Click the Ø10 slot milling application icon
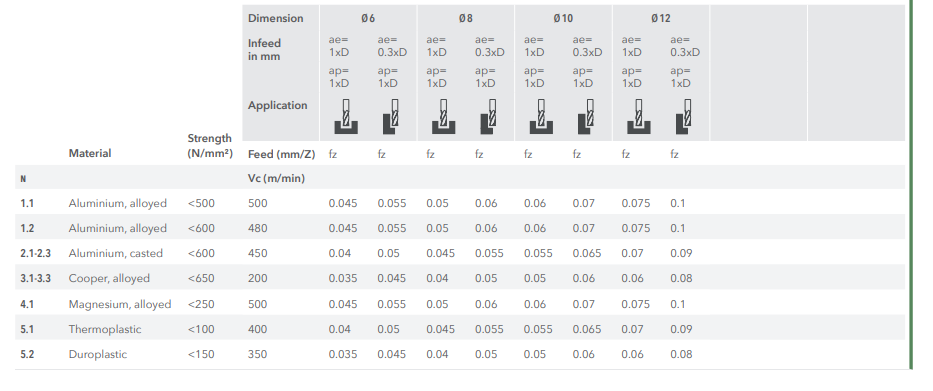This screenshot has width=933, height=391. (541, 117)
